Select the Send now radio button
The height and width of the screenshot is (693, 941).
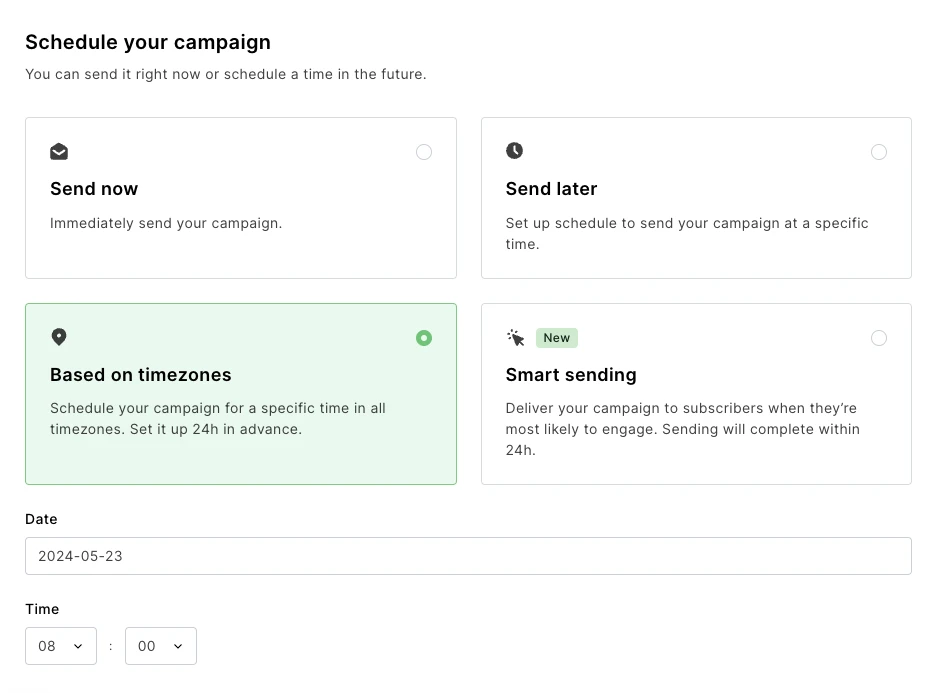tap(424, 152)
